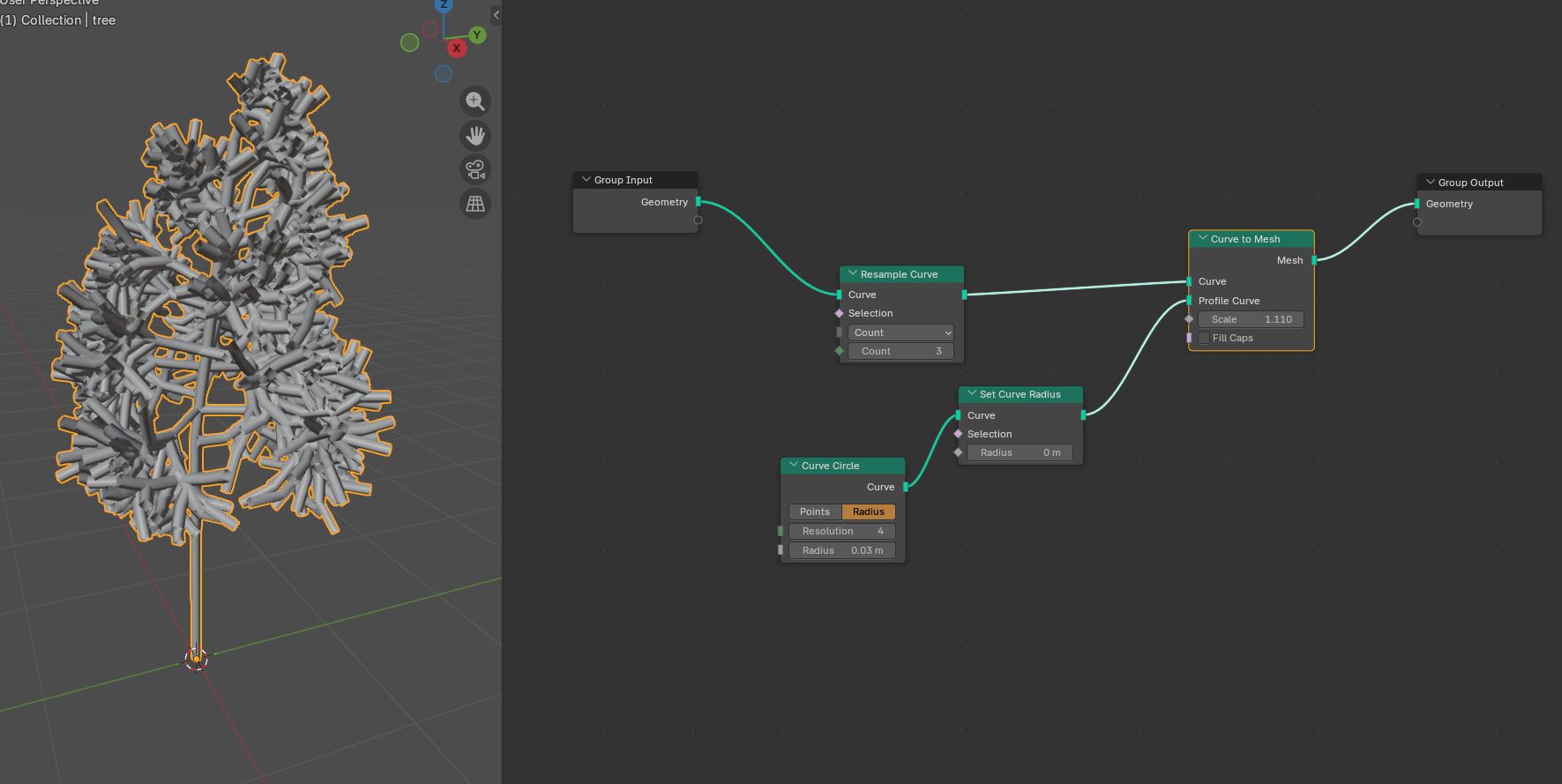Click Group Input Geometry output socket
The image size is (1562, 784).
pos(699,202)
